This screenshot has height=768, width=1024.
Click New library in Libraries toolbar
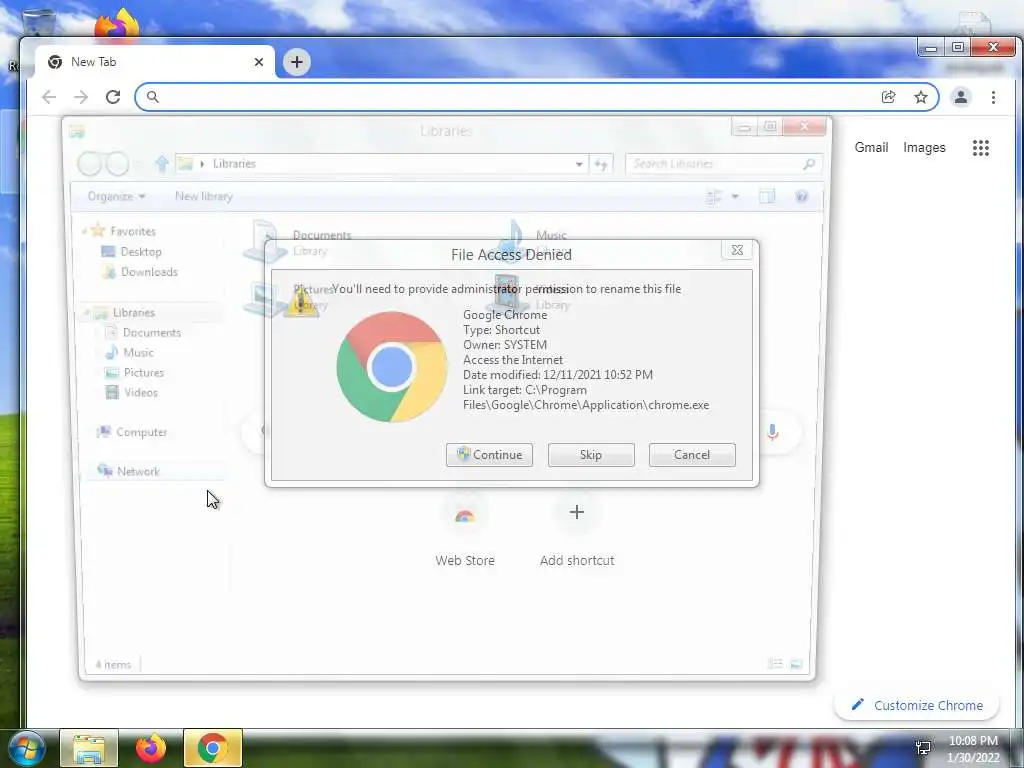[x=204, y=196]
